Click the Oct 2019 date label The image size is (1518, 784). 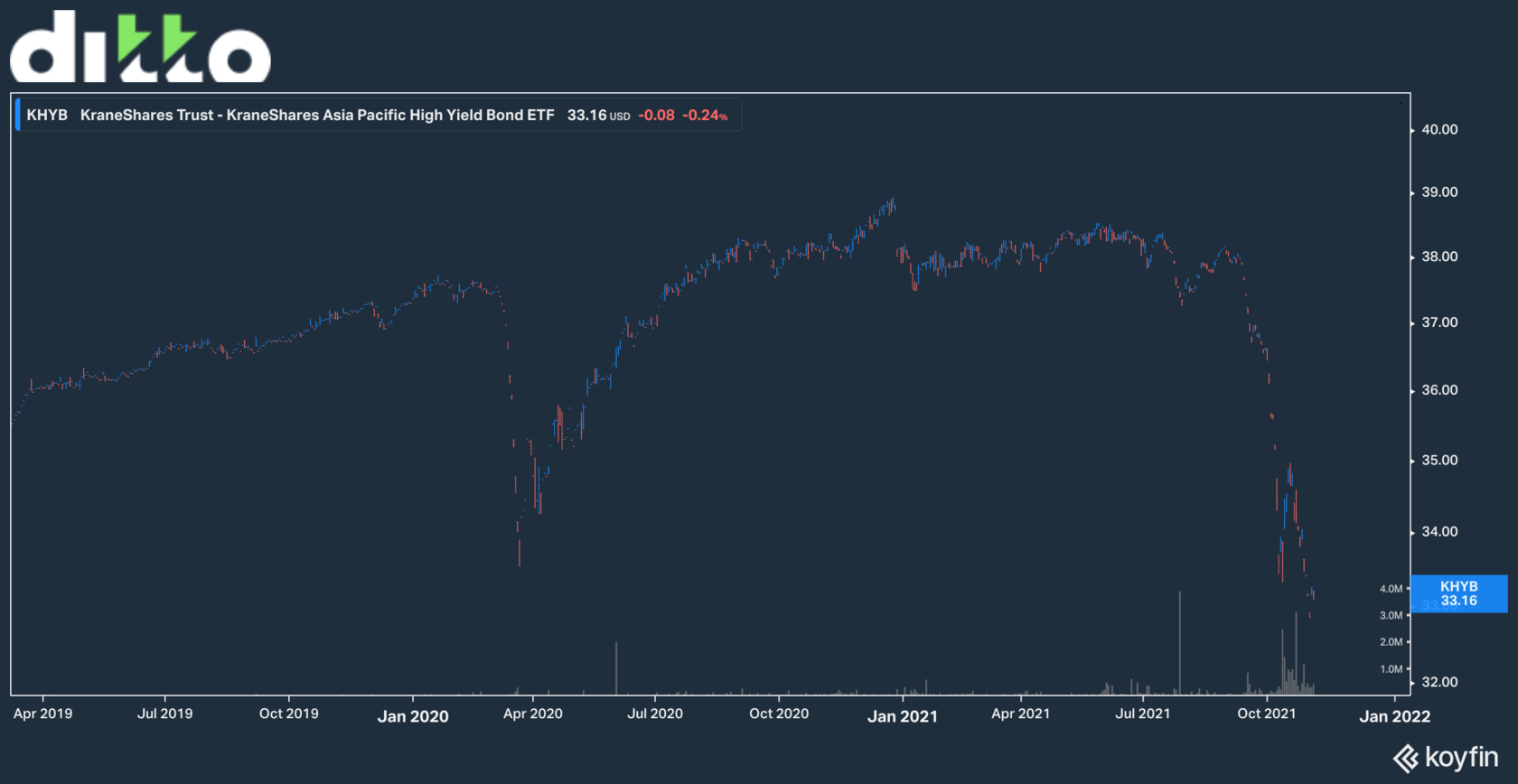click(288, 714)
